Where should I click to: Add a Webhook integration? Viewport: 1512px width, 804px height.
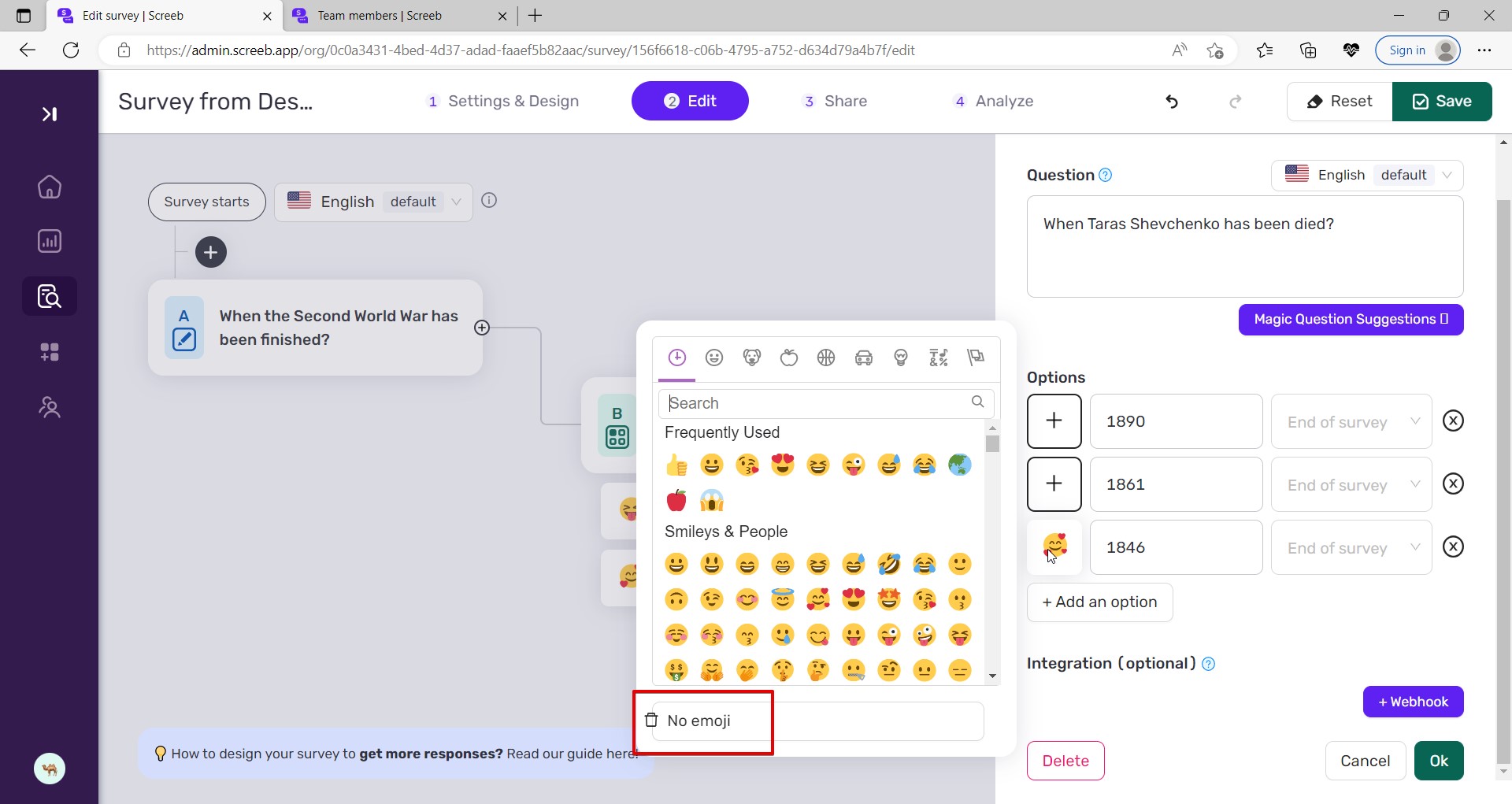pyautogui.click(x=1413, y=702)
